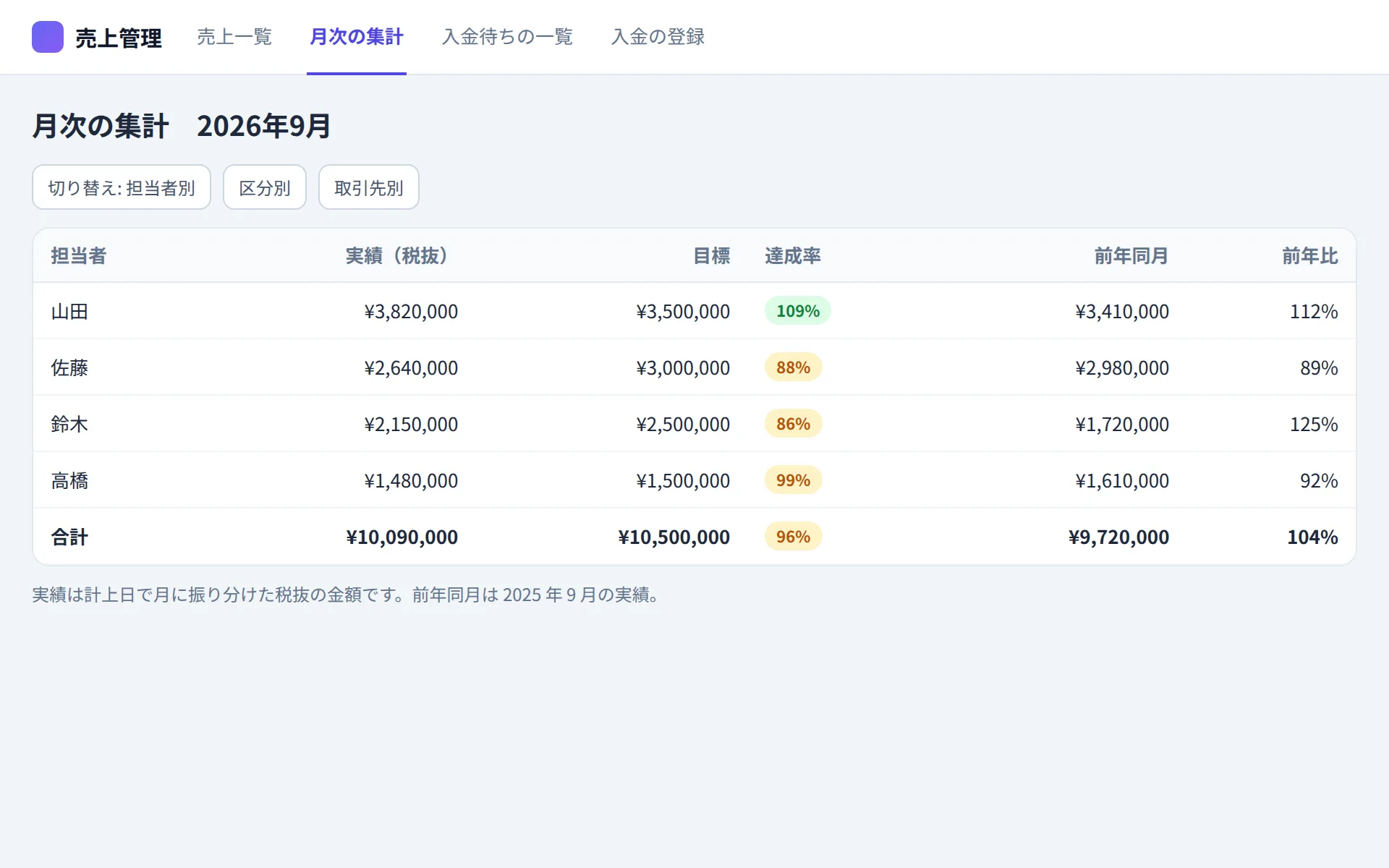
Task: Select the 佐藤 row name
Action: pyautogui.click(x=69, y=368)
